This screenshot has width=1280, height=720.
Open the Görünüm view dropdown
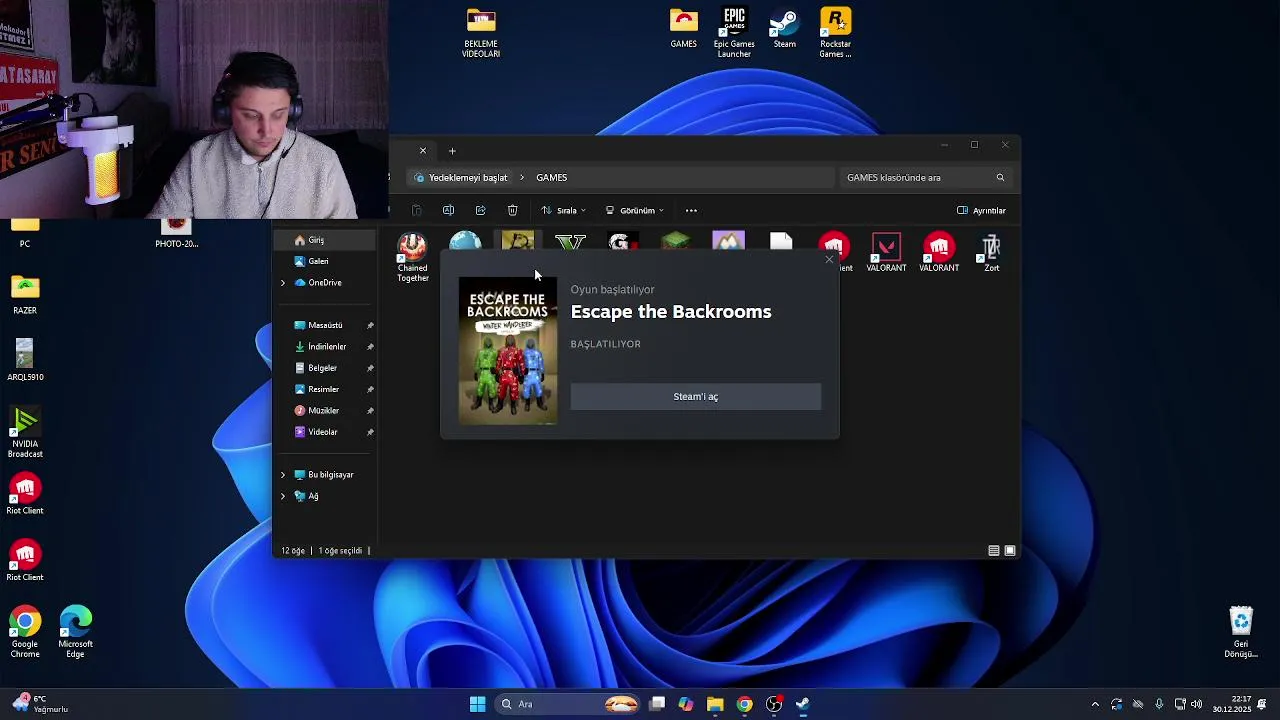[x=634, y=210]
